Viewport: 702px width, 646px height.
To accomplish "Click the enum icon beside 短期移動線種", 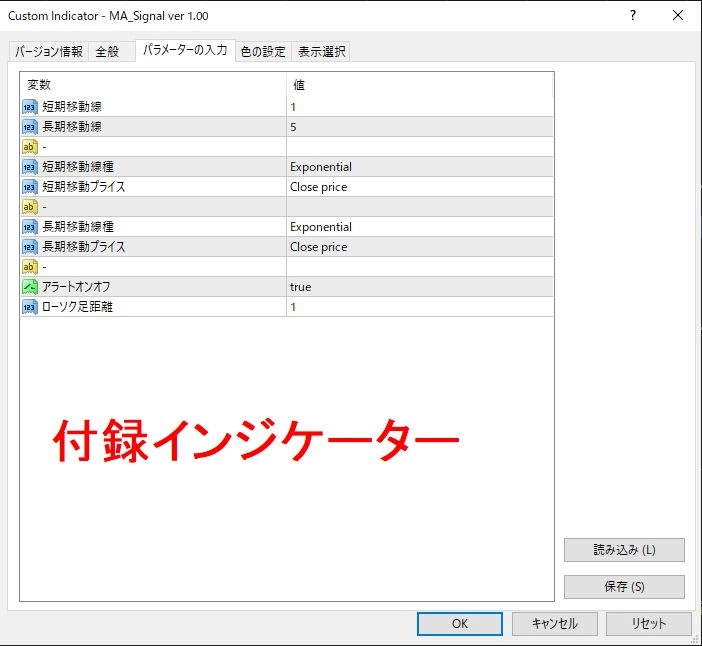I will [29, 167].
